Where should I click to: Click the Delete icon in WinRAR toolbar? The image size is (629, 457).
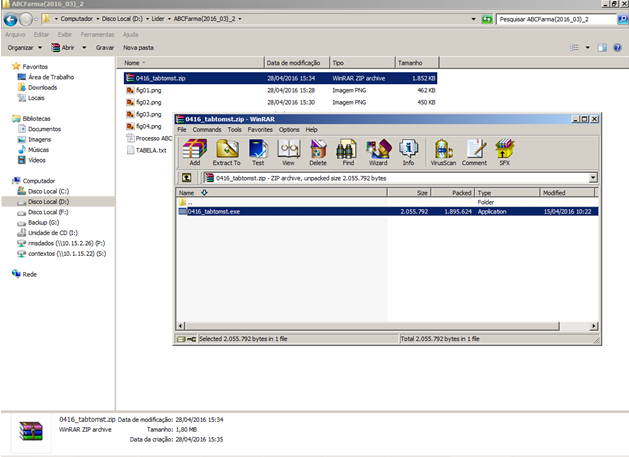318,152
